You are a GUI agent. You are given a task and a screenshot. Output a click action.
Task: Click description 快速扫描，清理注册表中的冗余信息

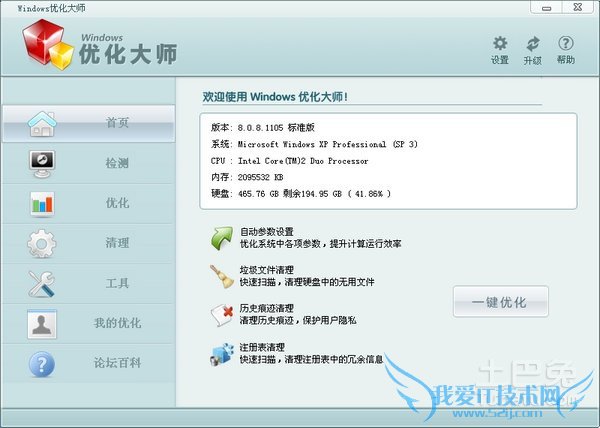pyautogui.click(x=311, y=359)
